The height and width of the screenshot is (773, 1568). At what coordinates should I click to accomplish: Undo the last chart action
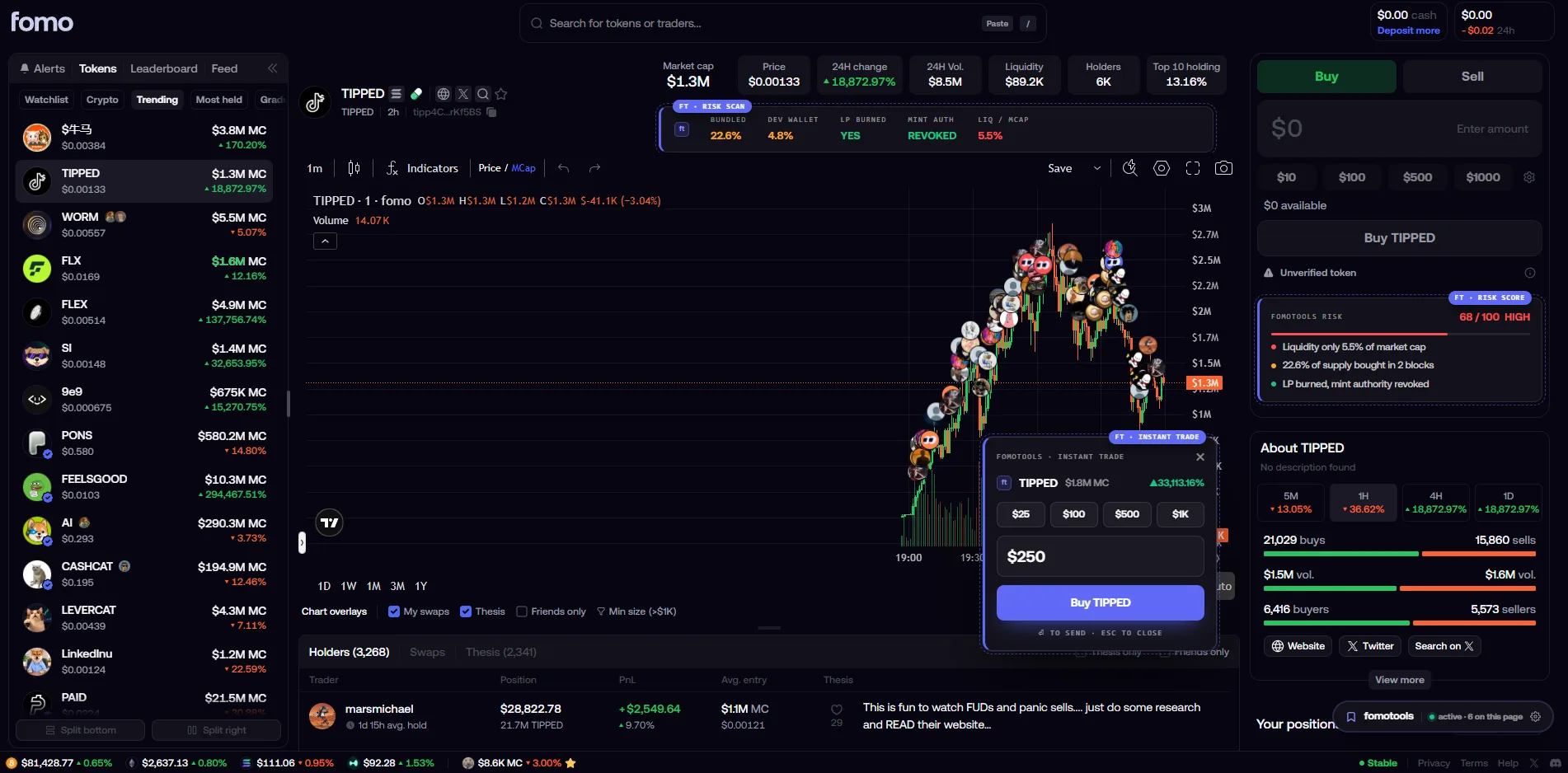[564, 168]
